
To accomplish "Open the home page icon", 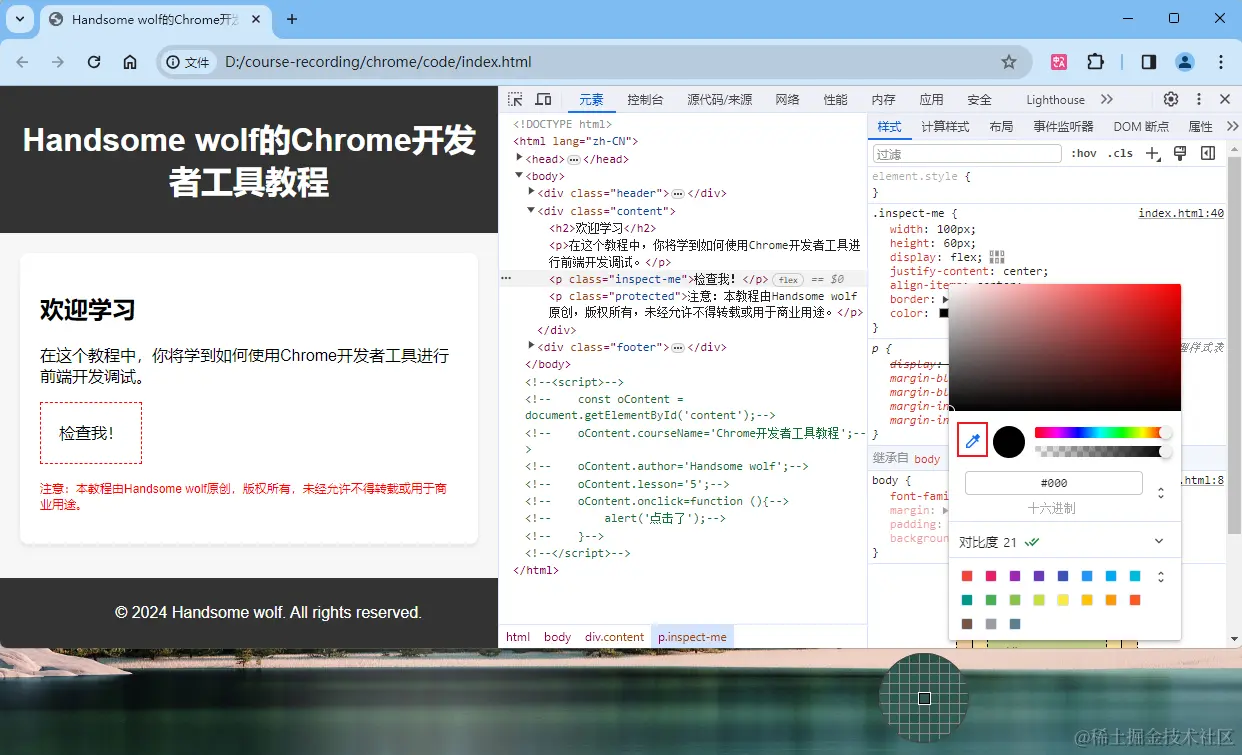I will [x=130, y=62].
